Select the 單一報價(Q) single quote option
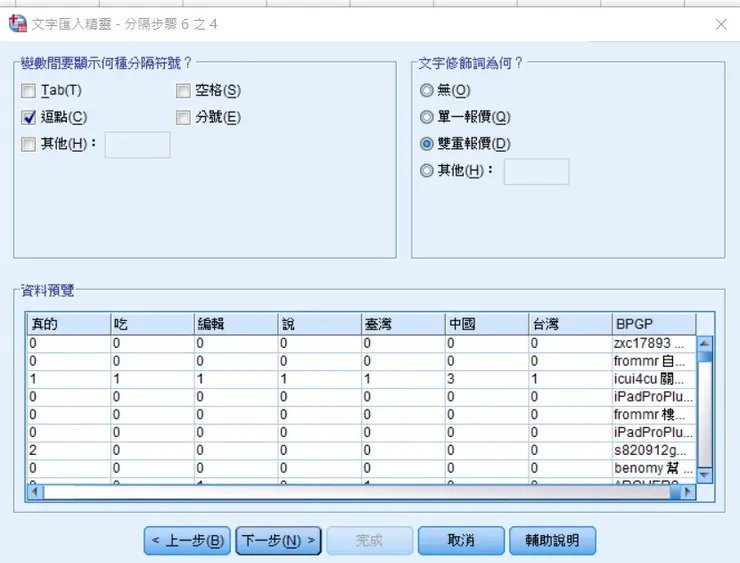The width and height of the screenshot is (740, 563). [427, 117]
